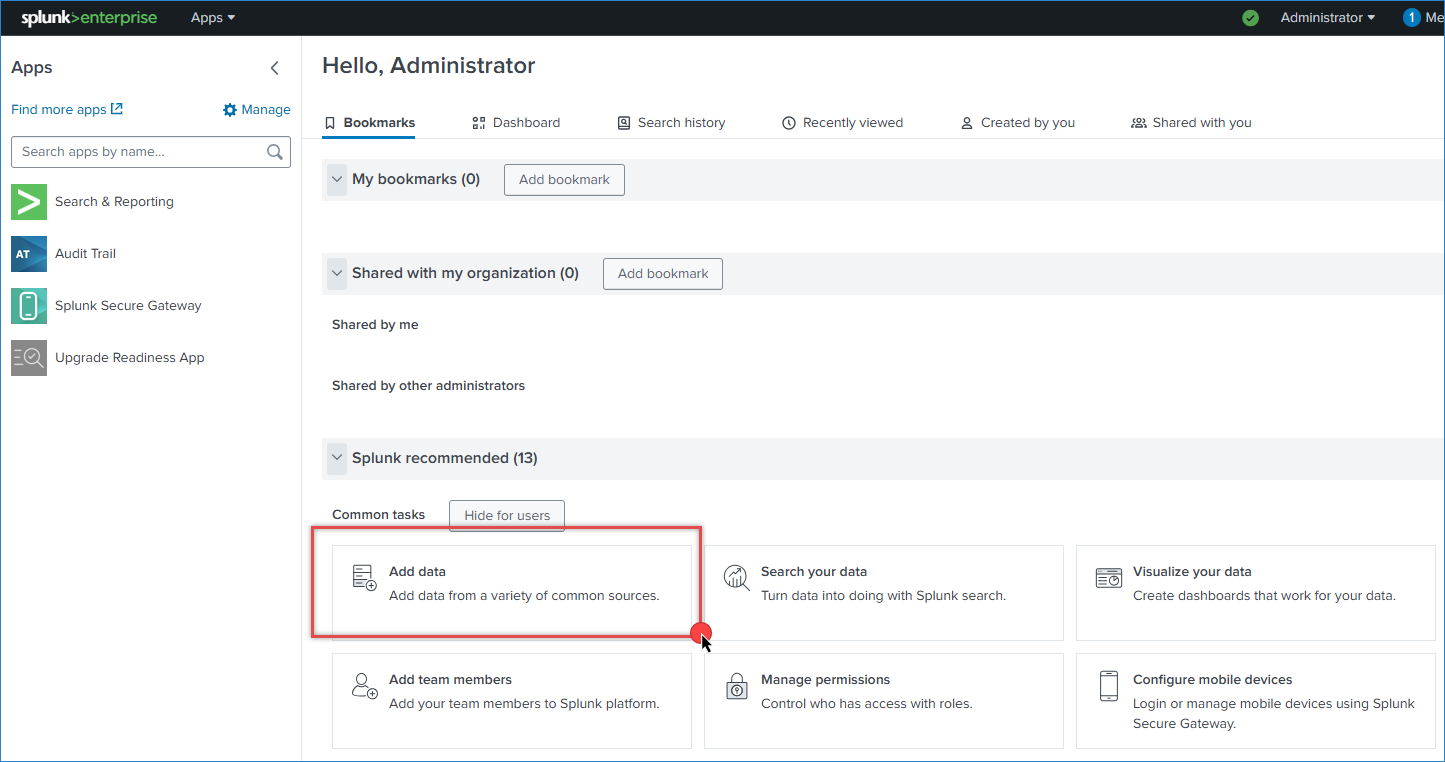
Task: Collapse Shared with my organization section
Action: tap(337, 274)
